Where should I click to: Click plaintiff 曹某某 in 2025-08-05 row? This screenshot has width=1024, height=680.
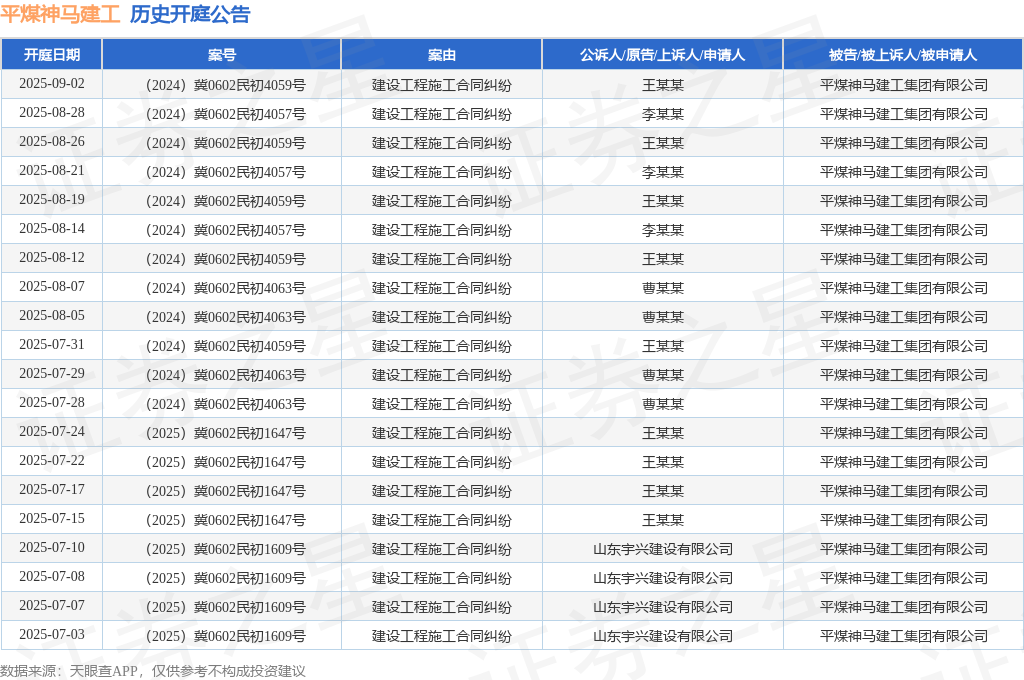coord(662,317)
